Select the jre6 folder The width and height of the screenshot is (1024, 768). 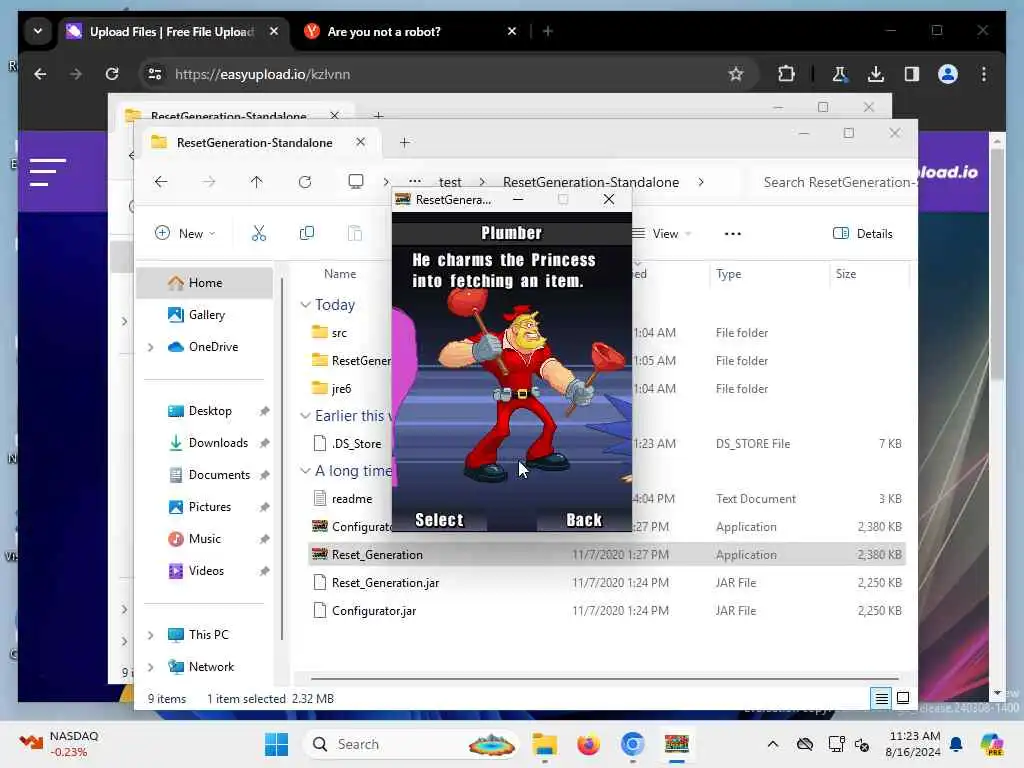tap(341, 389)
